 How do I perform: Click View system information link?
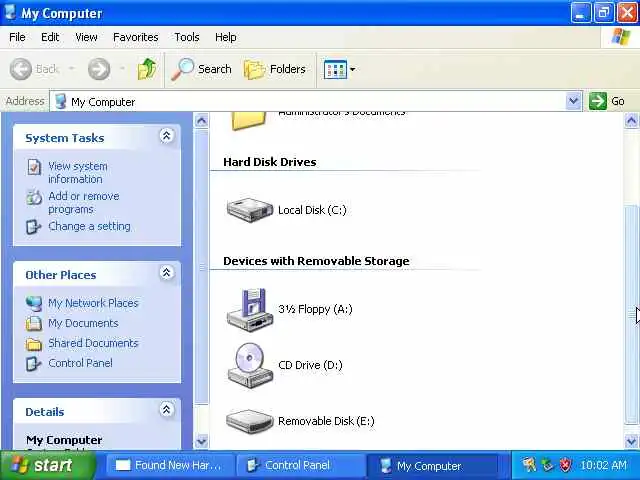pos(78,173)
